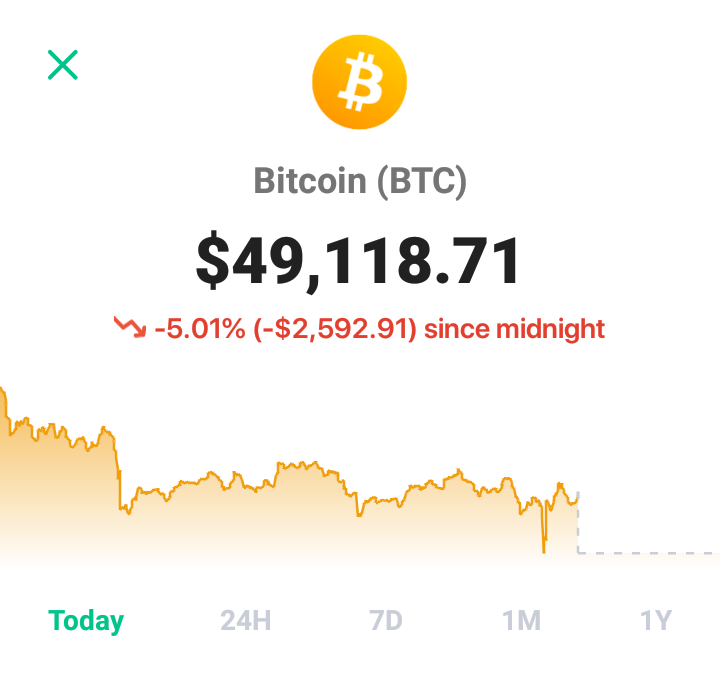Show the 7D price chart
The image size is (720, 691).
(x=386, y=621)
